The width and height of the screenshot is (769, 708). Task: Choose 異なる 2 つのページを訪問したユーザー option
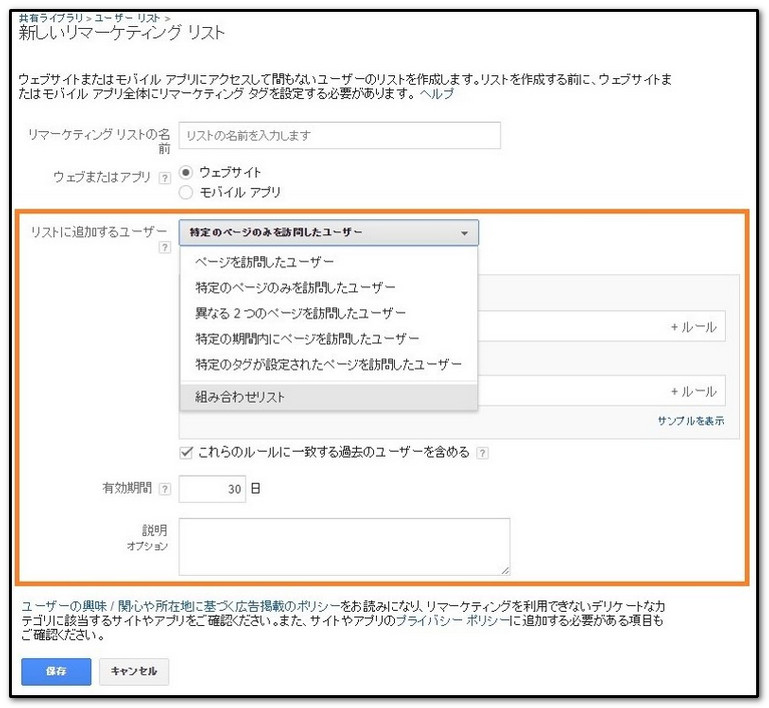click(x=329, y=313)
